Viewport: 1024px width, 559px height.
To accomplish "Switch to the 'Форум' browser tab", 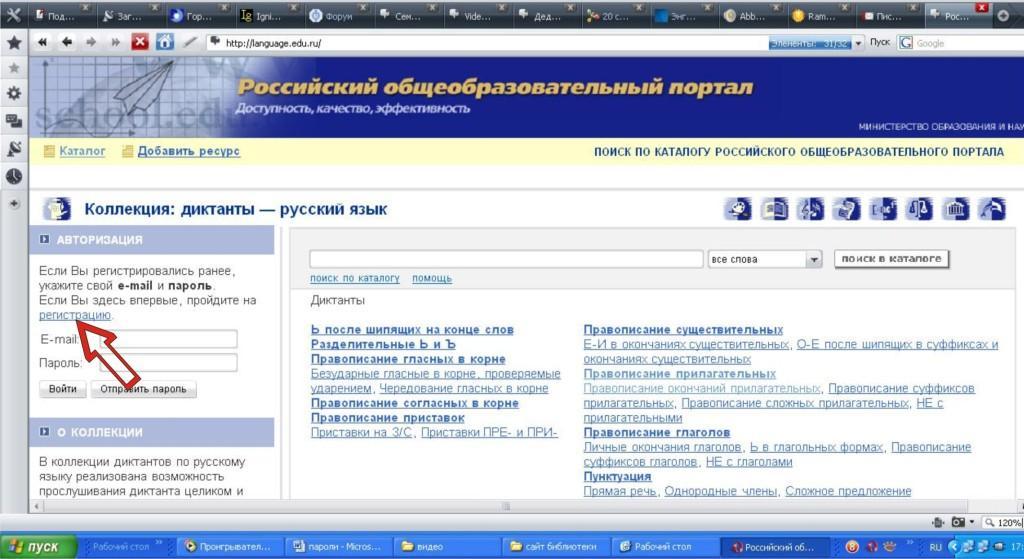I will pyautogui.click(x=337, y=16).
